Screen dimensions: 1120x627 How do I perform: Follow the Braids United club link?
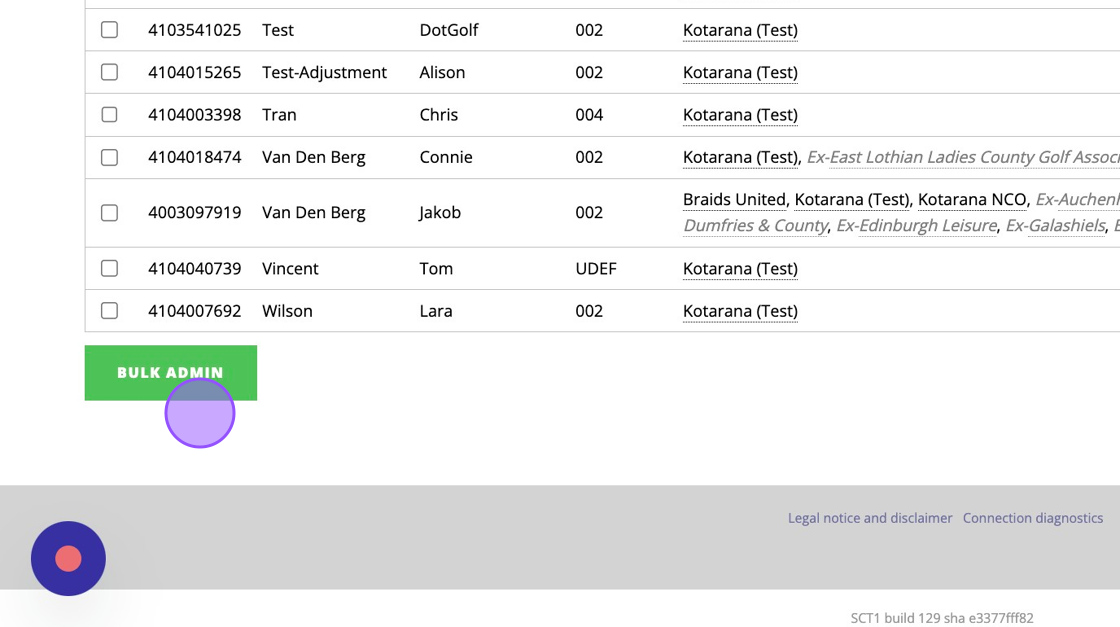pyautogui.click(x=734, y=200)
